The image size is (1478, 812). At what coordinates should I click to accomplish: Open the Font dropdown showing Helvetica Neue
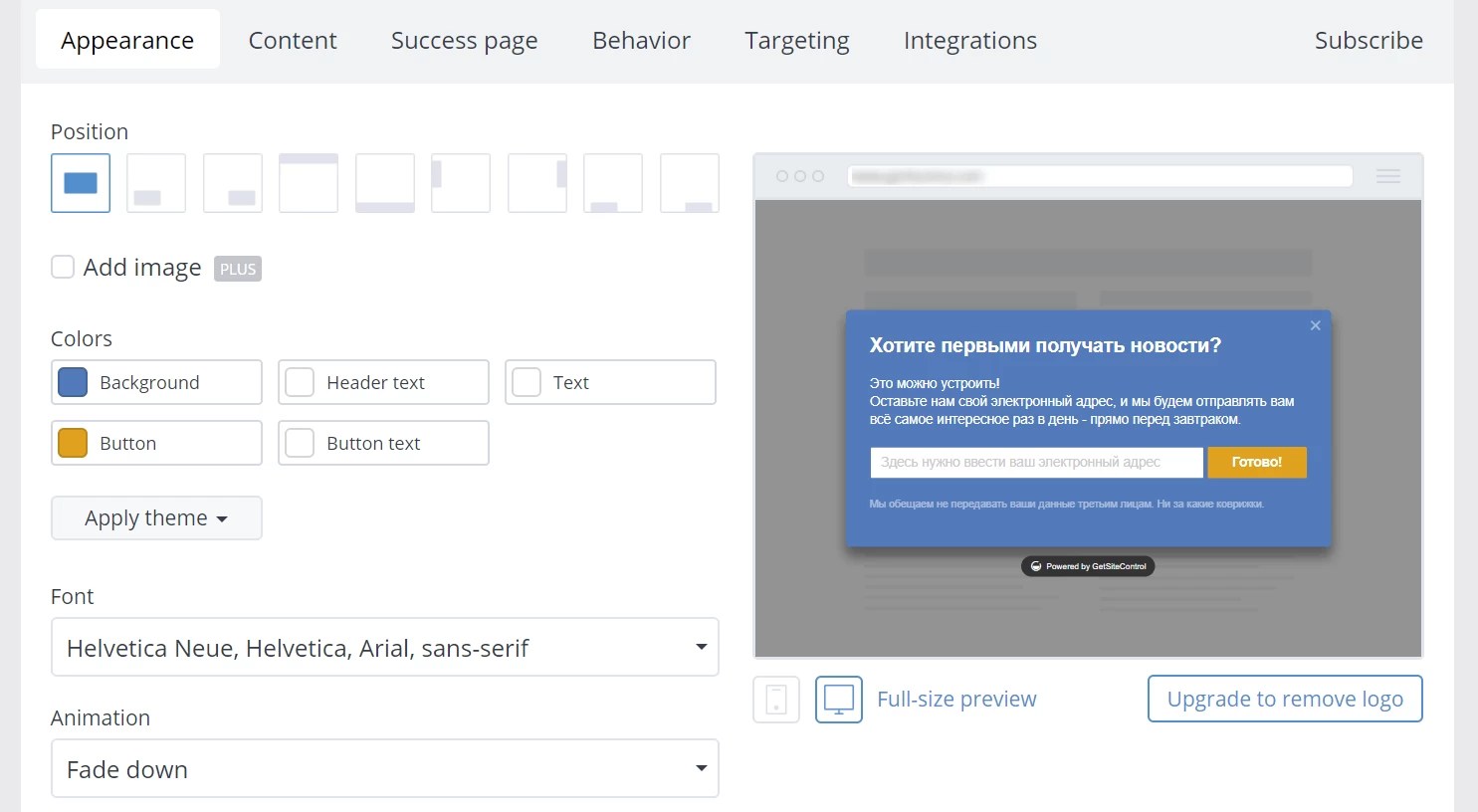coord(385,647)
